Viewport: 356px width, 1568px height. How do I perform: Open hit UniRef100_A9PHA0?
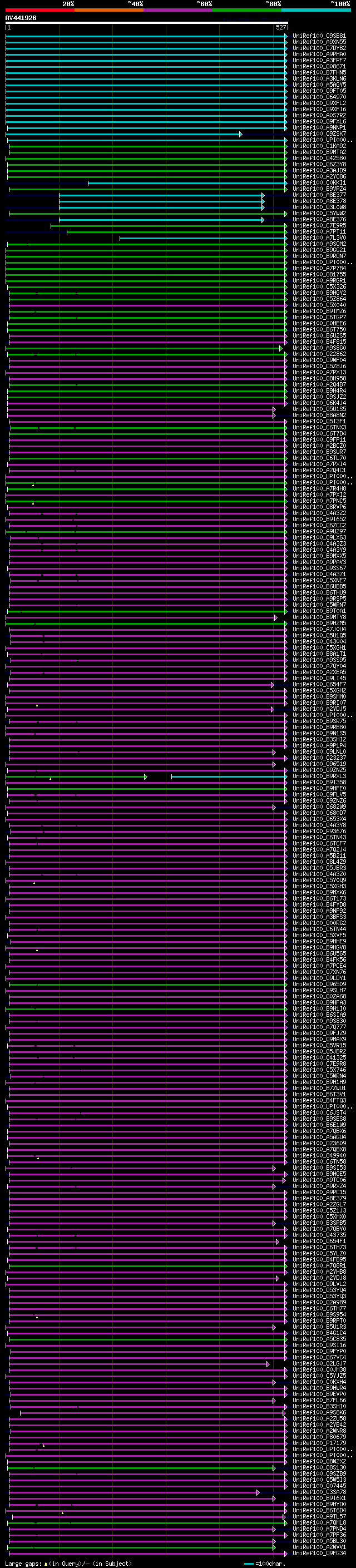[x=319, y=54]
